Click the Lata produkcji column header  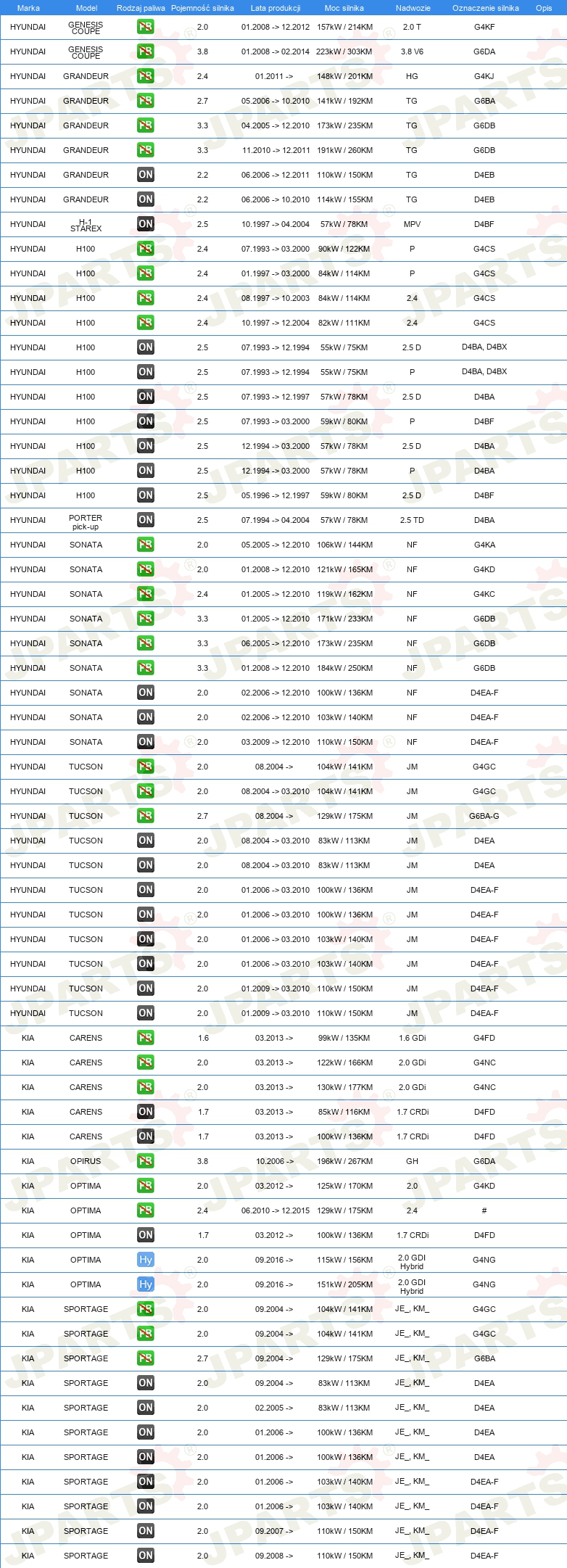[276, 8]
